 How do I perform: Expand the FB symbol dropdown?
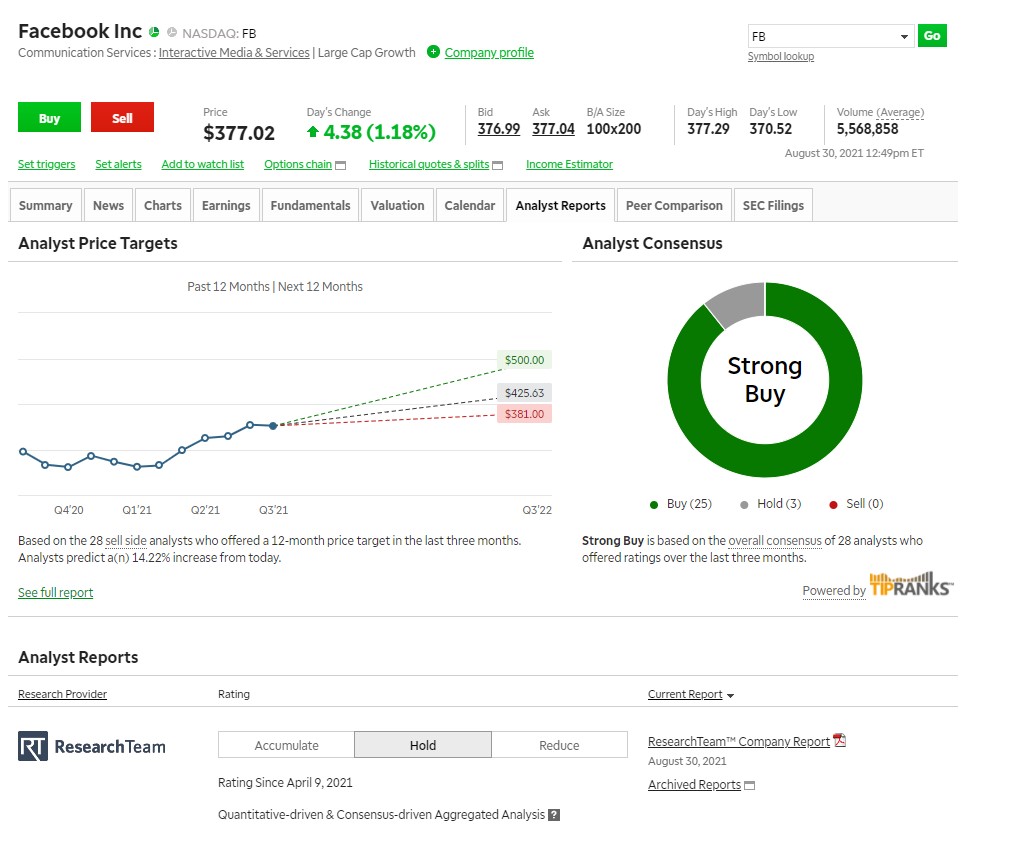(904, 37)
